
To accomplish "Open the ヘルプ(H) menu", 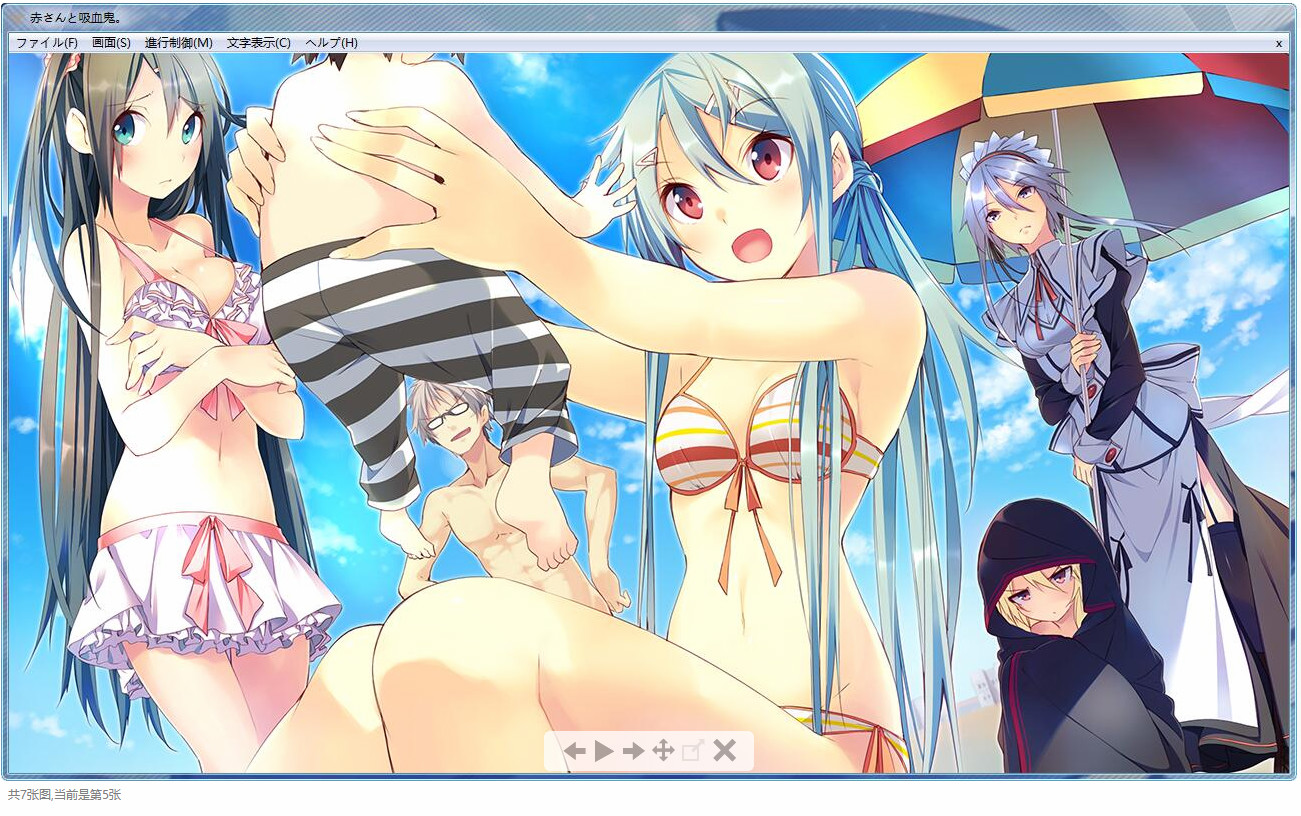I will tap(331, 43).
